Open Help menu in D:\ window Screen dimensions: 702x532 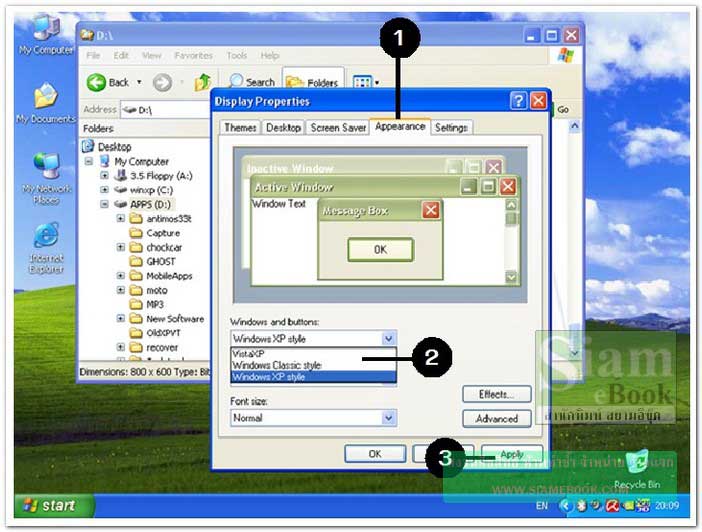270,56
